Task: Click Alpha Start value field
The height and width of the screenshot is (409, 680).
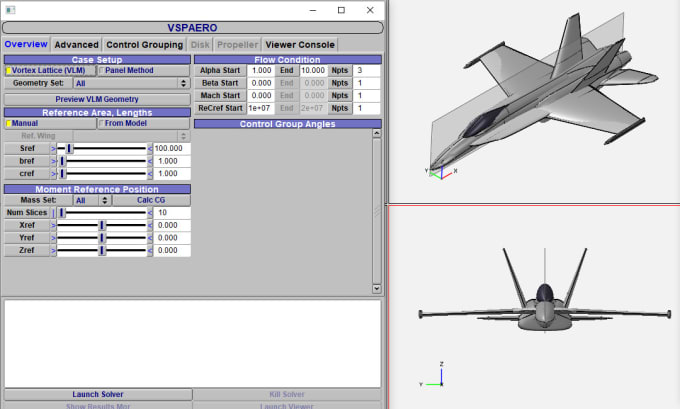Action: tap(261, 70)
